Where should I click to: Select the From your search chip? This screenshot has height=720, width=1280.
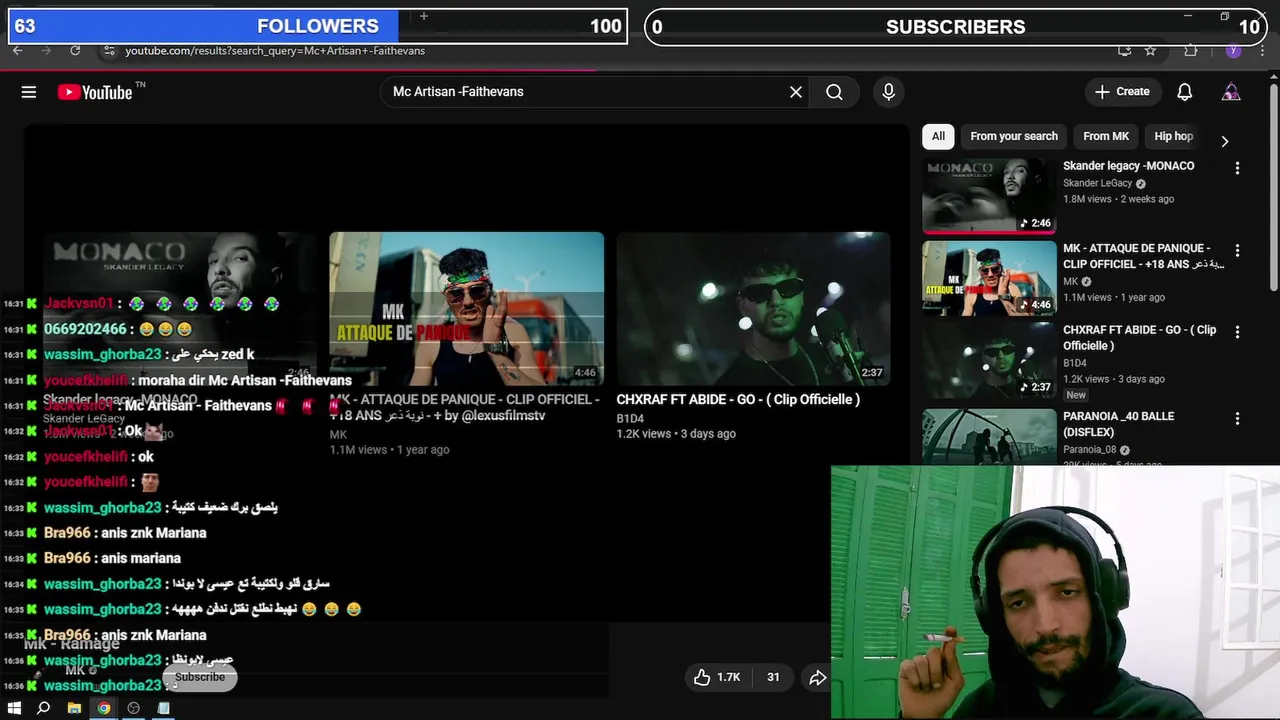point(1014,136)
